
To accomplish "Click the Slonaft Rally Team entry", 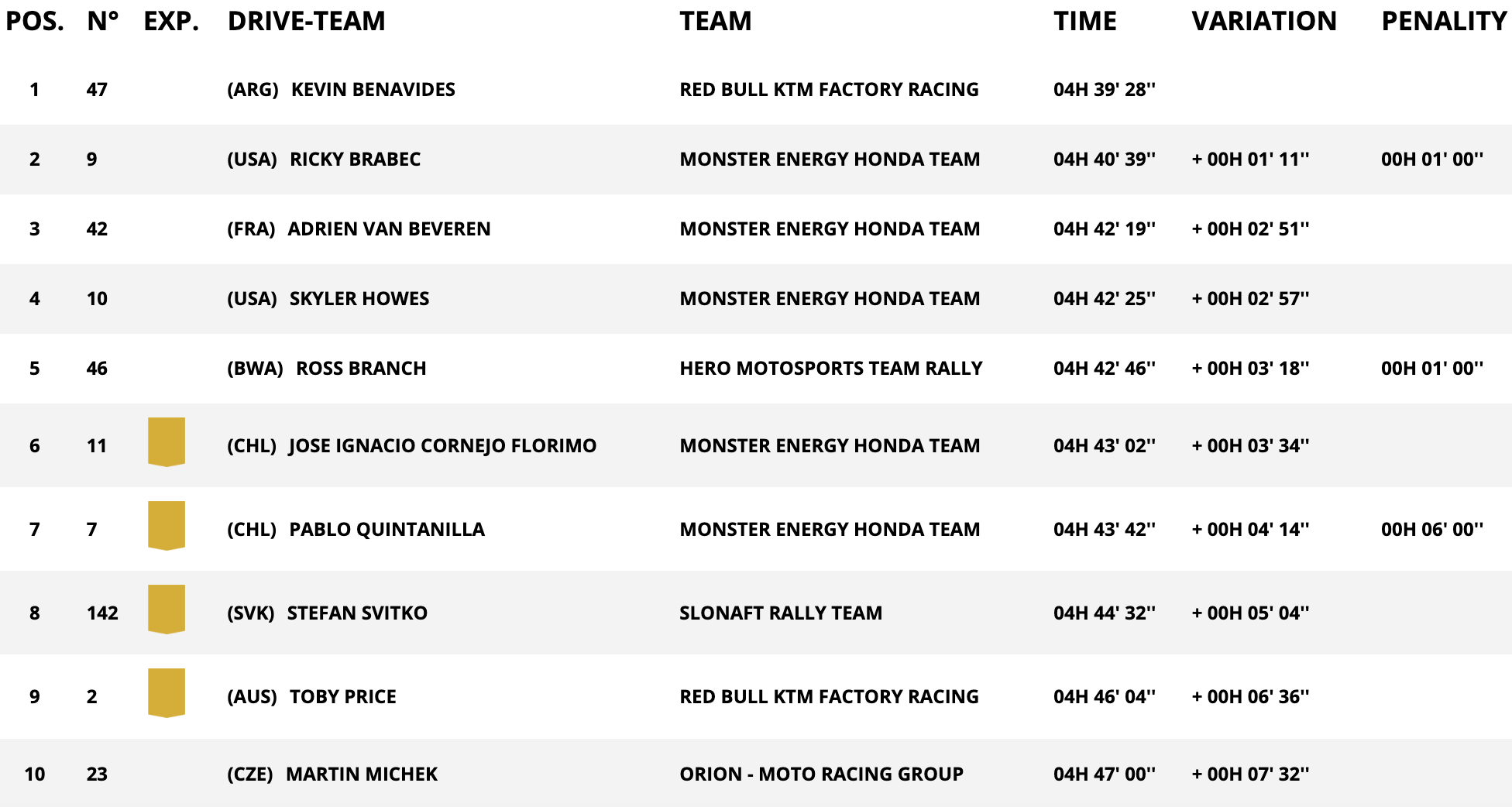I will 781,613.
